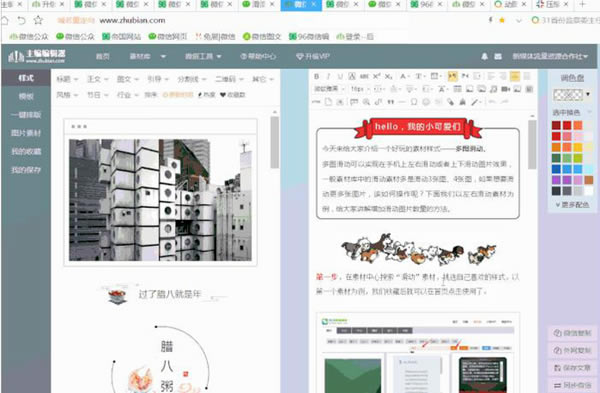600x393 pixels.
Task: Apply superscript formatting
Action: click(377, 77)
